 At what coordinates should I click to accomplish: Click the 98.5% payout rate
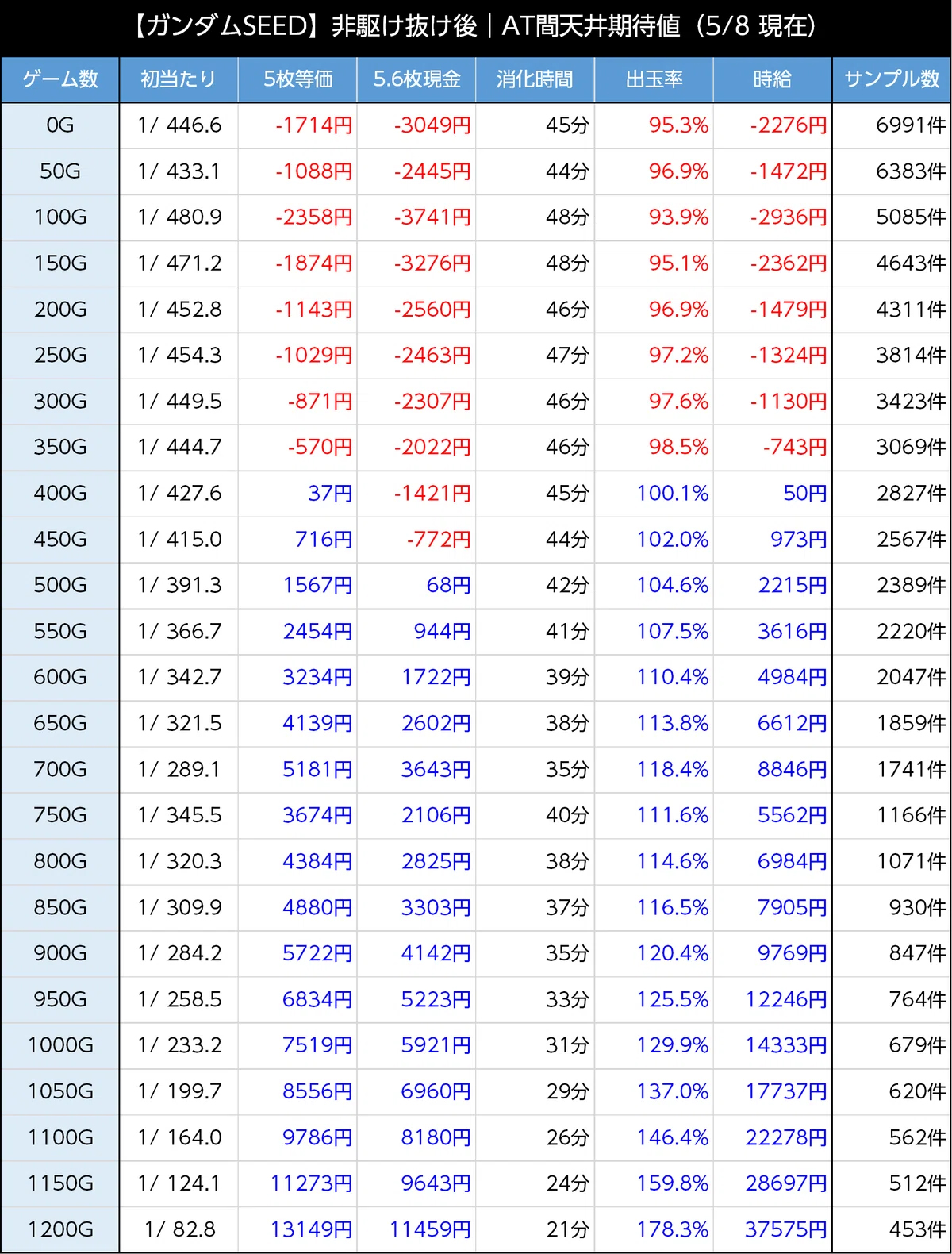678,448
